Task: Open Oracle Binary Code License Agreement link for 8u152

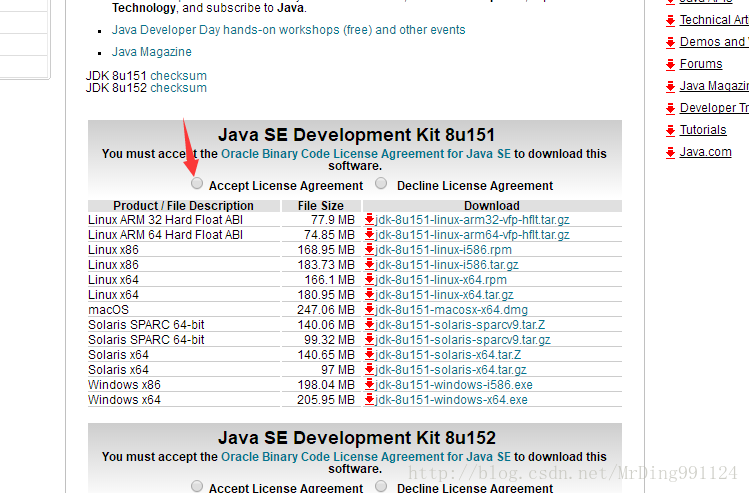Action: click(x=366, y=457)
